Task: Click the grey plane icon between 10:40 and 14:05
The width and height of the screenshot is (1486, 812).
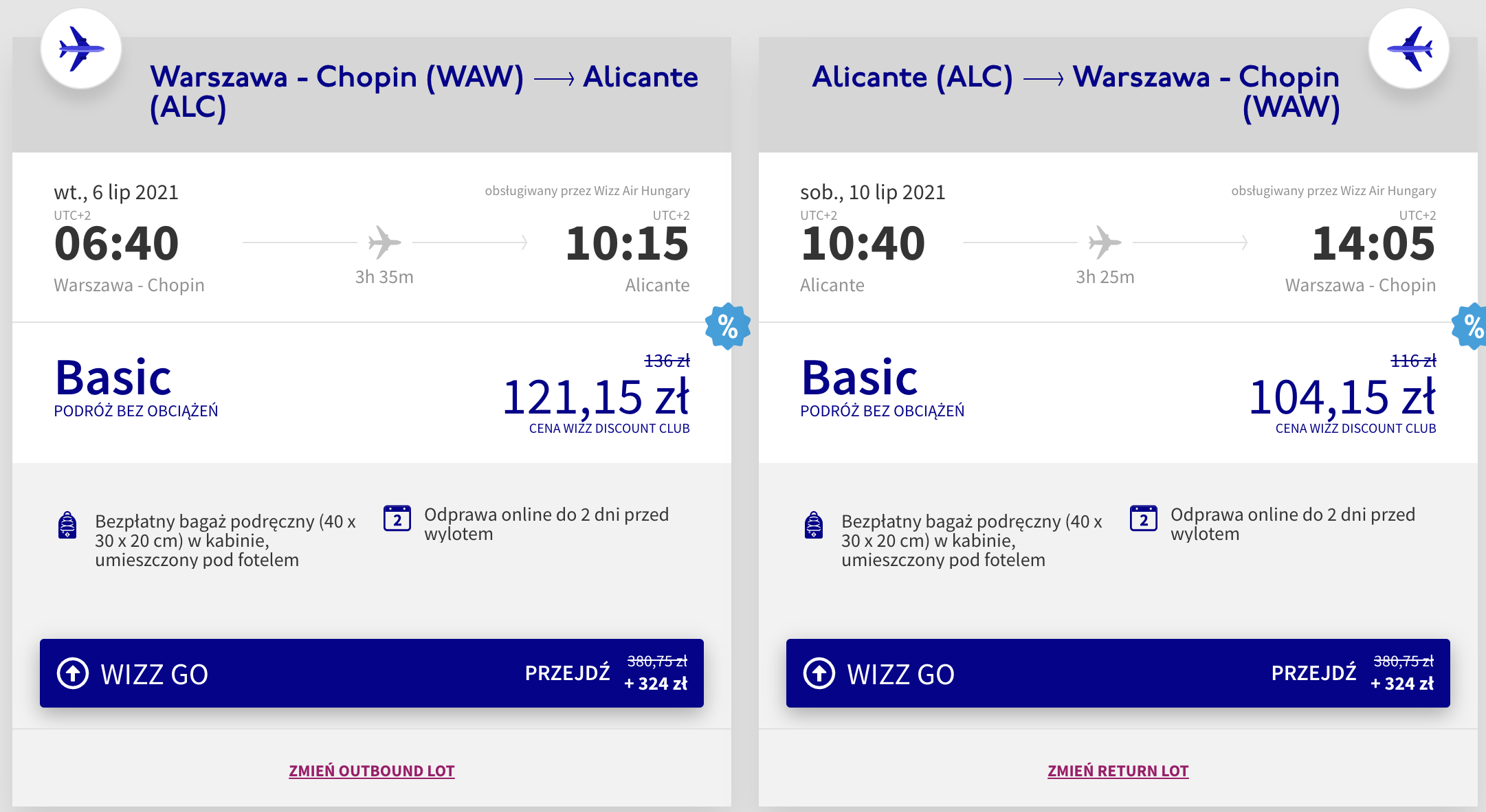Action: click(1105, 242)
